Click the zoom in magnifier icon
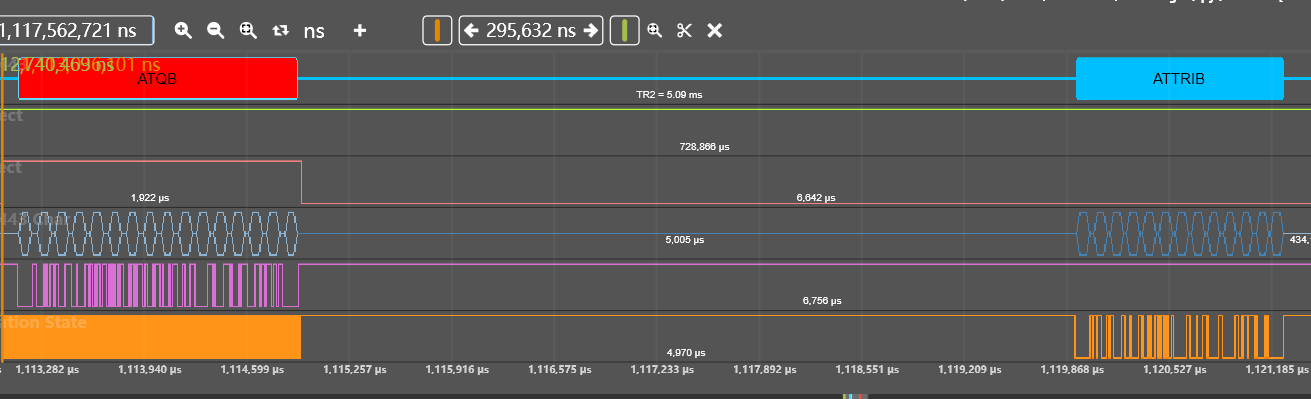The image size is (1311, 399). (x=183, y=30)
